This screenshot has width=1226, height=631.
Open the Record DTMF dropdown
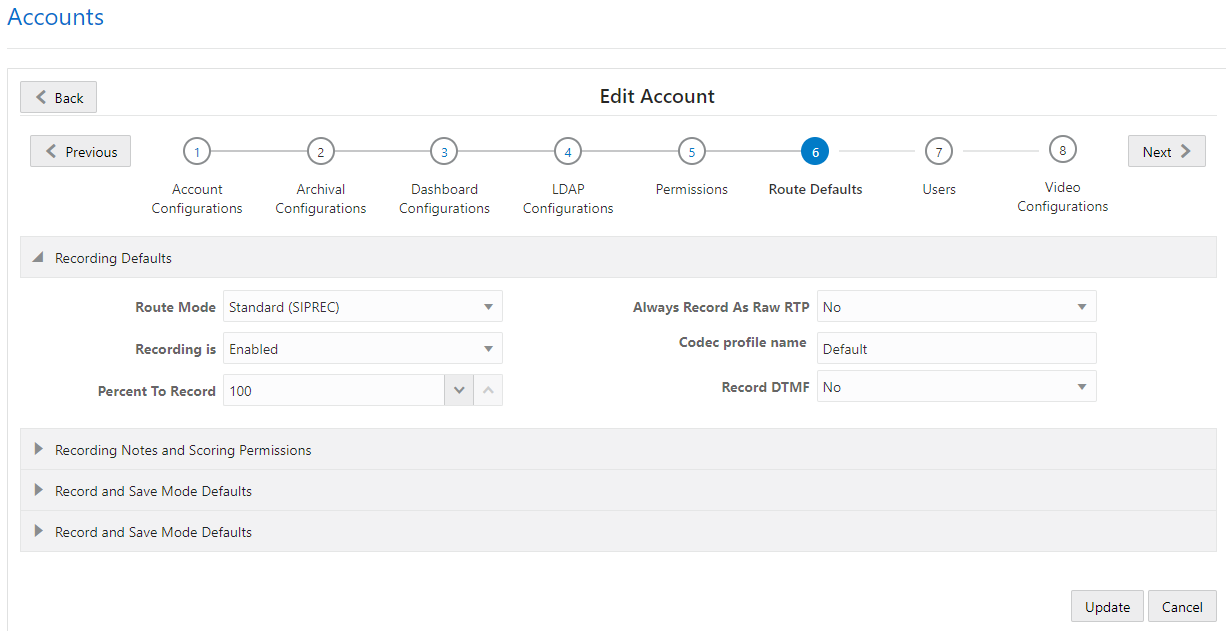(1081, 386)
